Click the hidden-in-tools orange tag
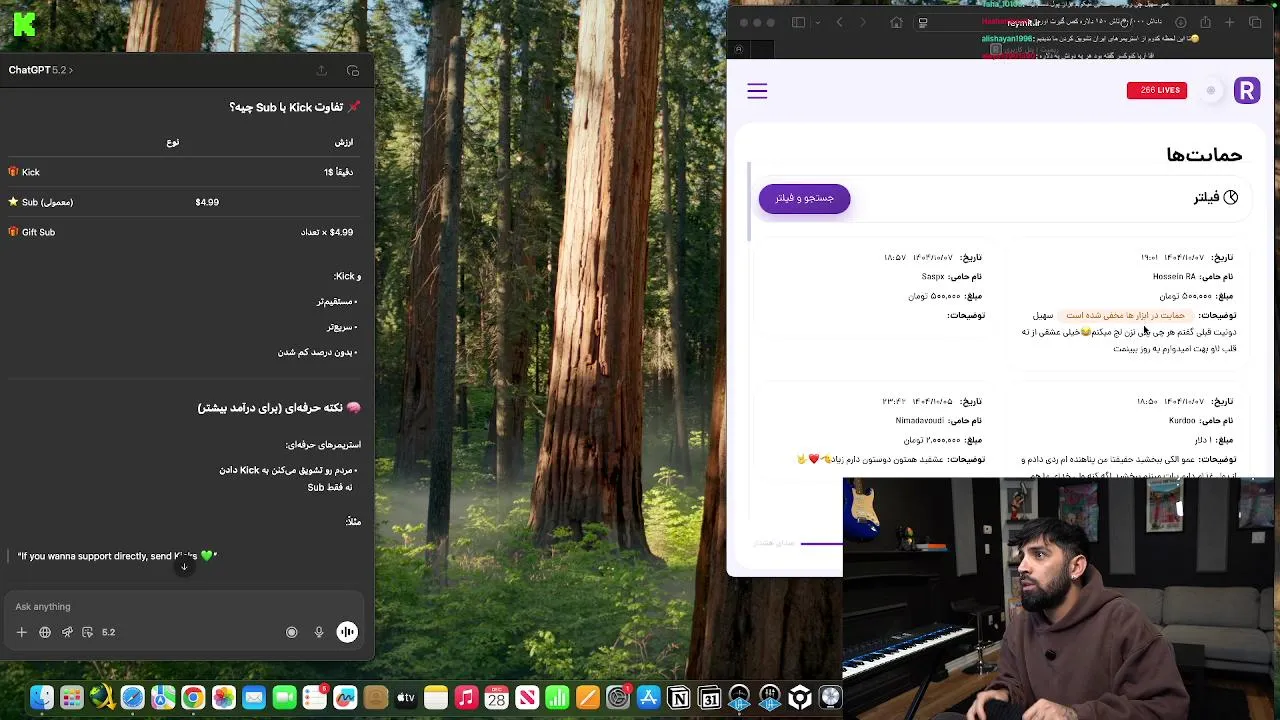1280x720 pixels. point(1125,315)
